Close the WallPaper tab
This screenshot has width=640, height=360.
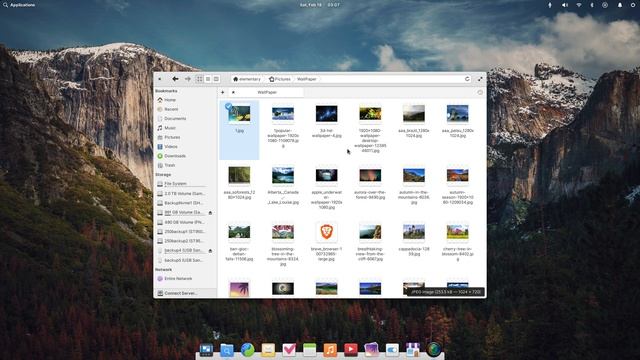[233, 93]
